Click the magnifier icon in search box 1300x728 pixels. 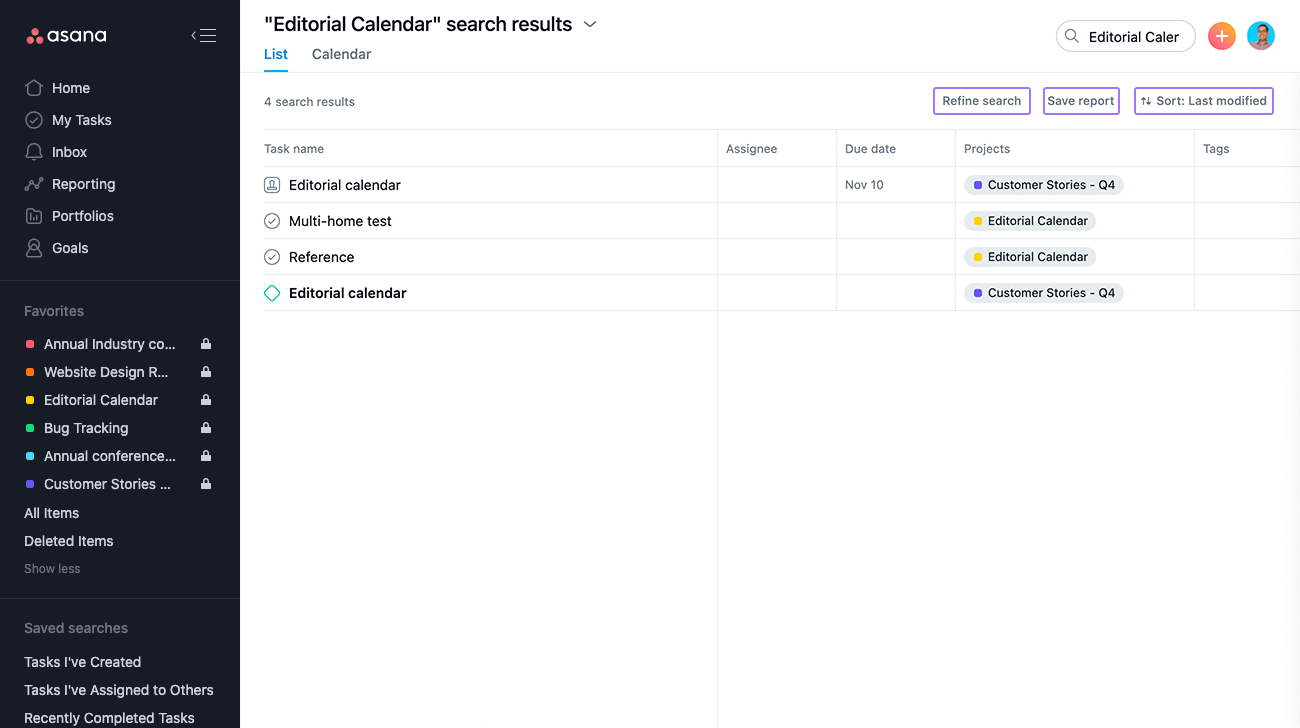1072,36
